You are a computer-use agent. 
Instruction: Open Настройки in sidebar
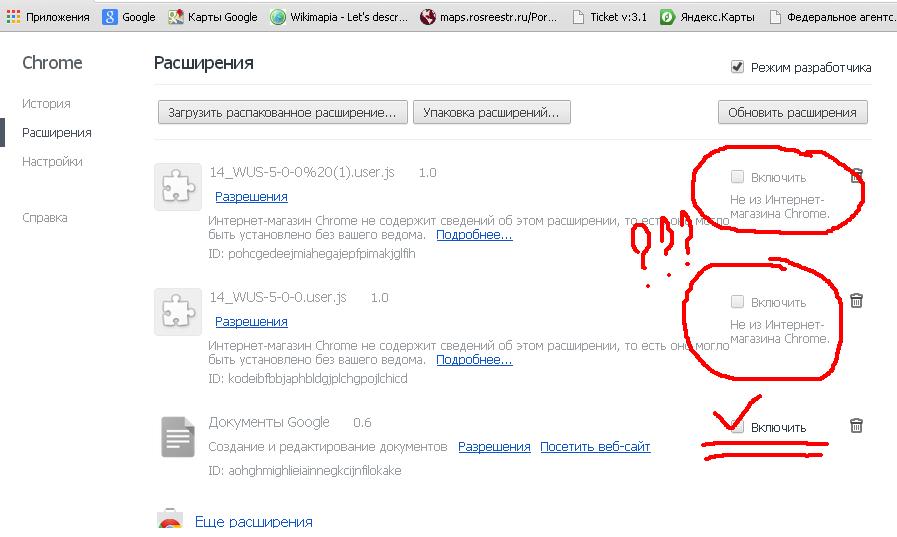[52, 162]
